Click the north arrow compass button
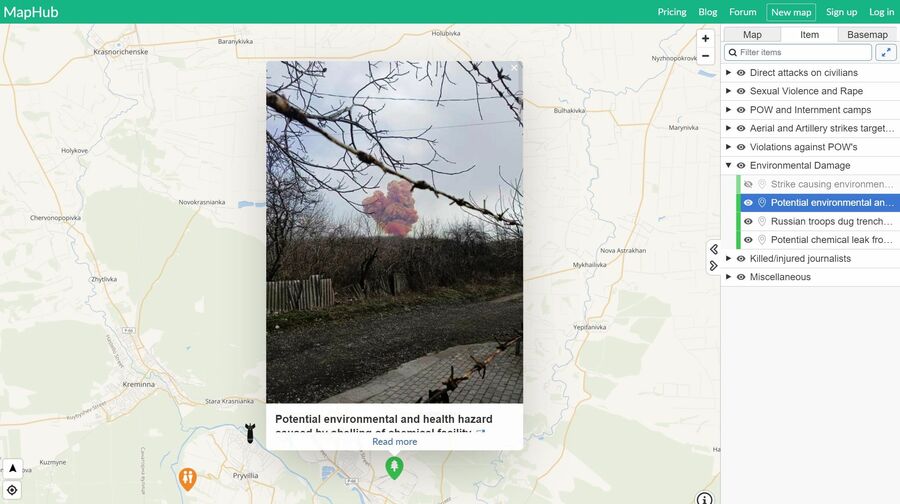900x504 pixels. [12, 468]
